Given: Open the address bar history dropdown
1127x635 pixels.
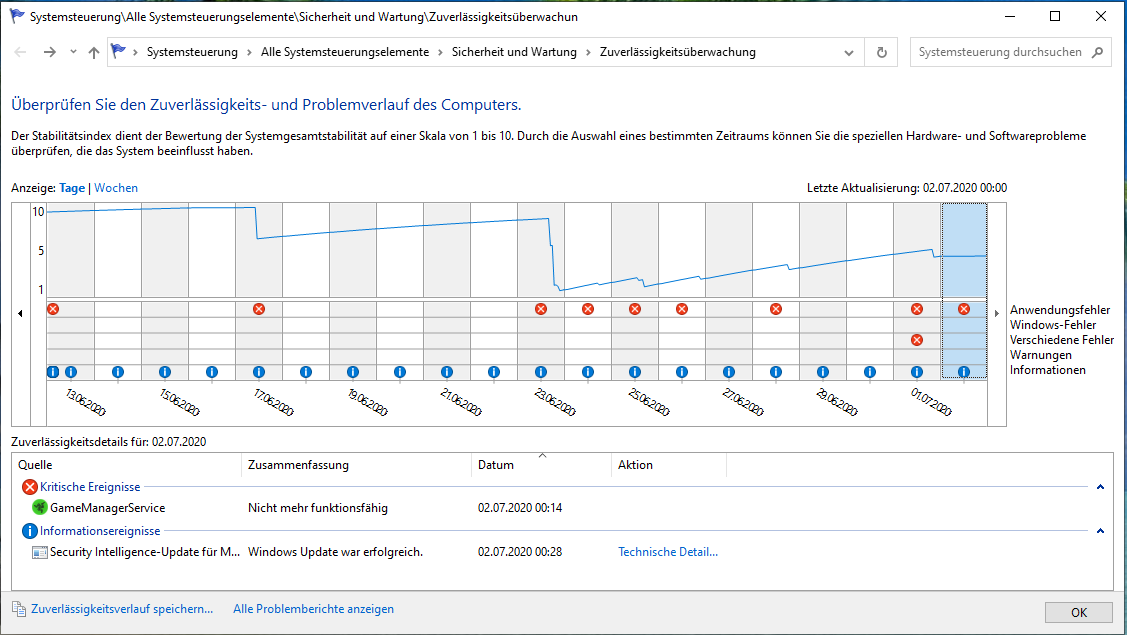Looking at the screenshot, I should (849, 52).
